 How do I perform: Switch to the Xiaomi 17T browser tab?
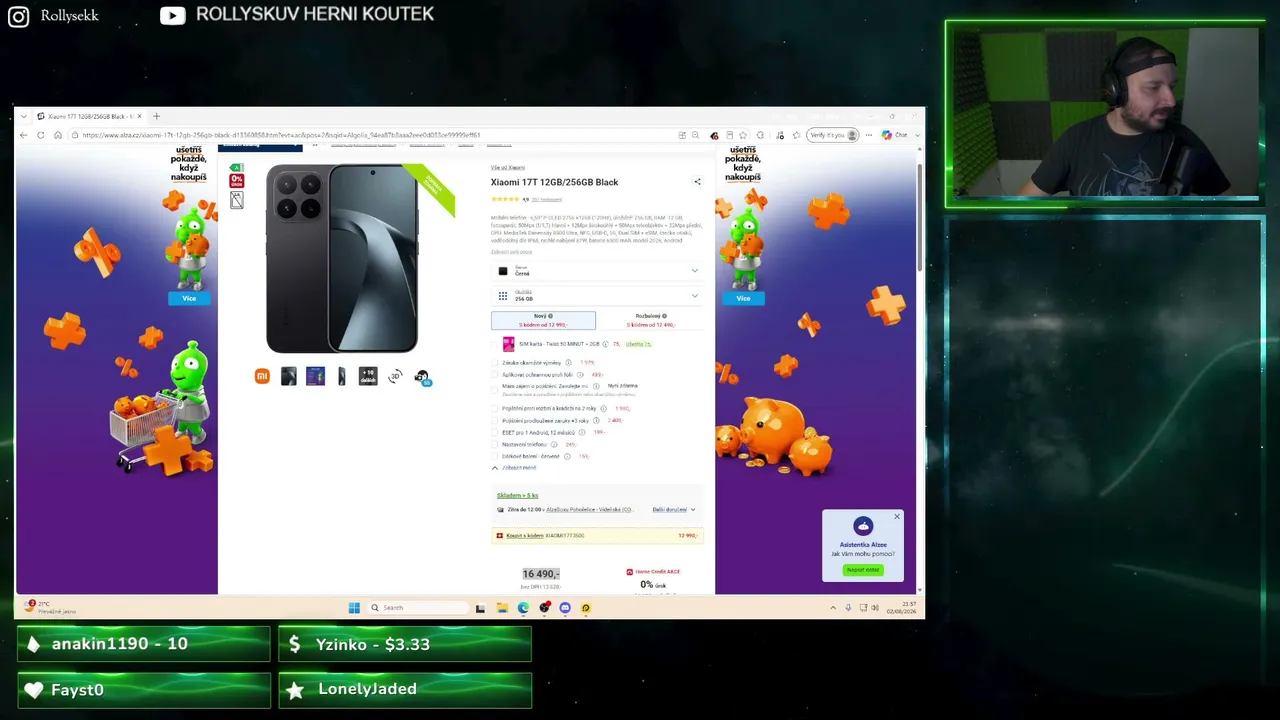(89, 116)
